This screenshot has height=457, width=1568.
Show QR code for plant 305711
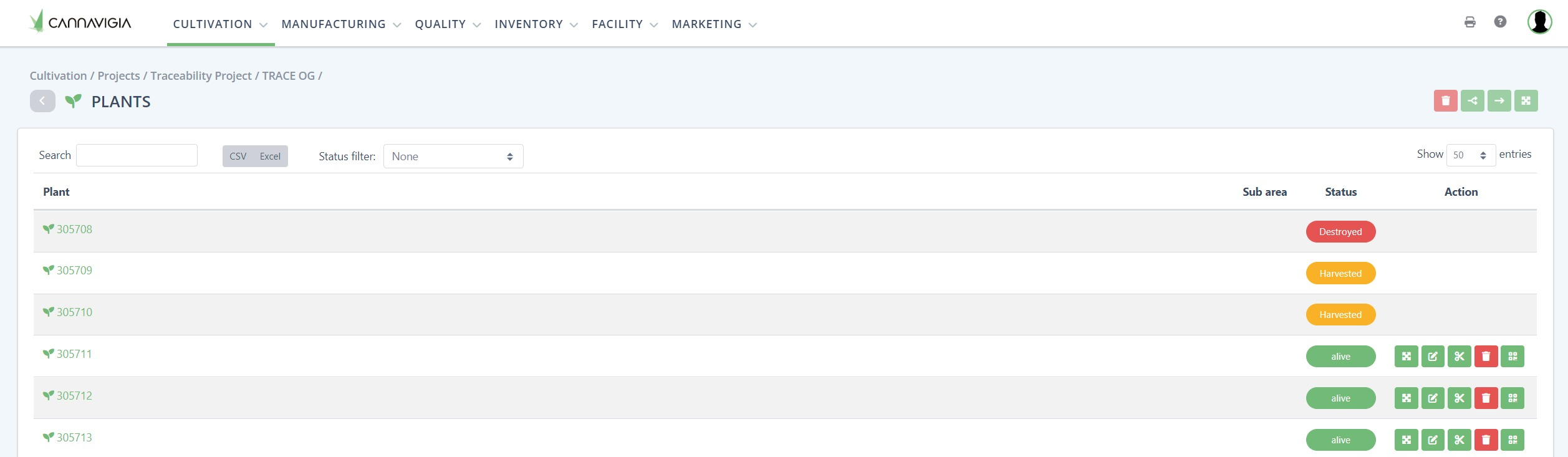[x=1512, y=357]
